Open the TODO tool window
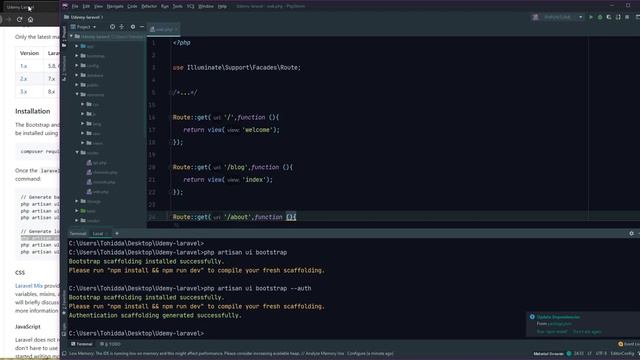Image resolution: width=640 pixels, height=360 pixels. pos(111,344)
